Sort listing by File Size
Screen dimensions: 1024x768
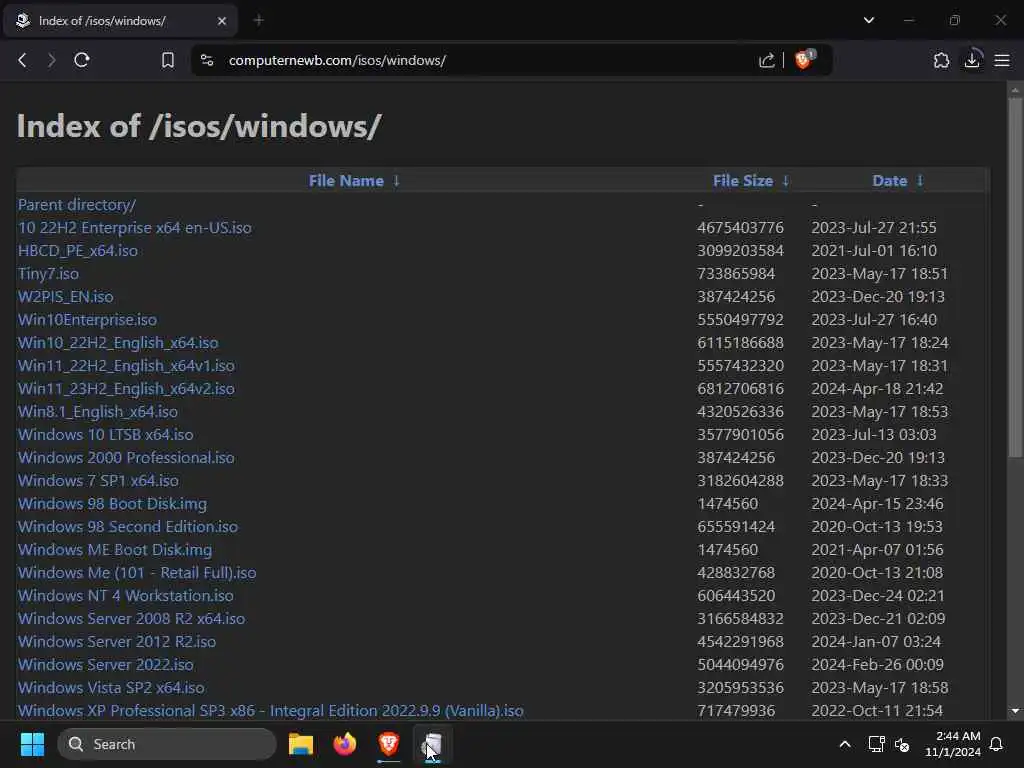coord(743,181)
